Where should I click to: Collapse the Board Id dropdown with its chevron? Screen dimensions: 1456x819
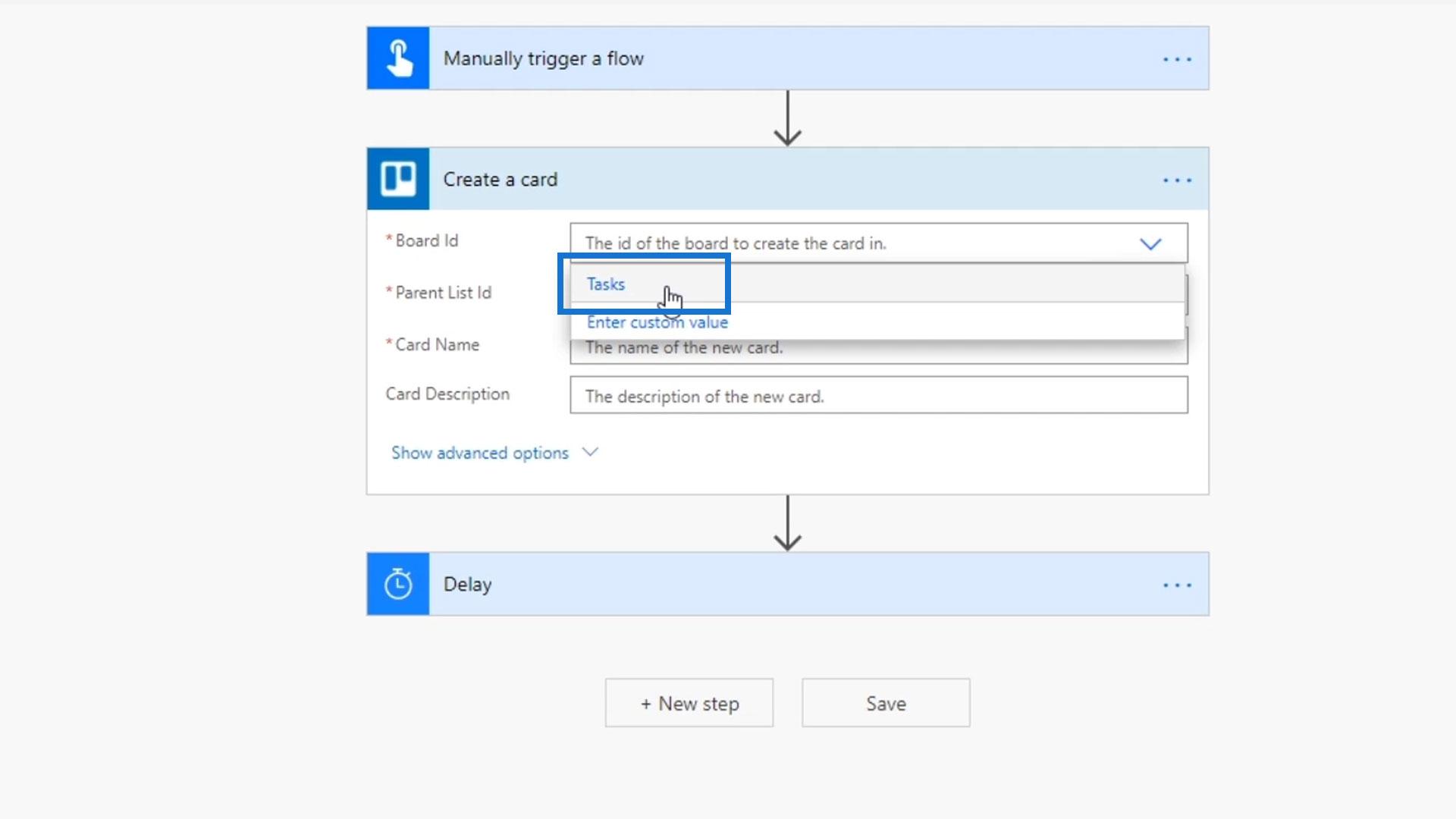tap(1150, 243)
